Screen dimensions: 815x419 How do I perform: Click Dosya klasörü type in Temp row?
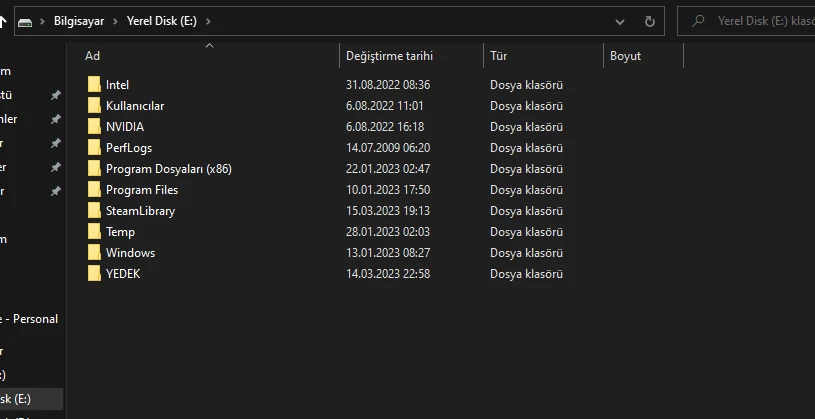click(527, 232)
